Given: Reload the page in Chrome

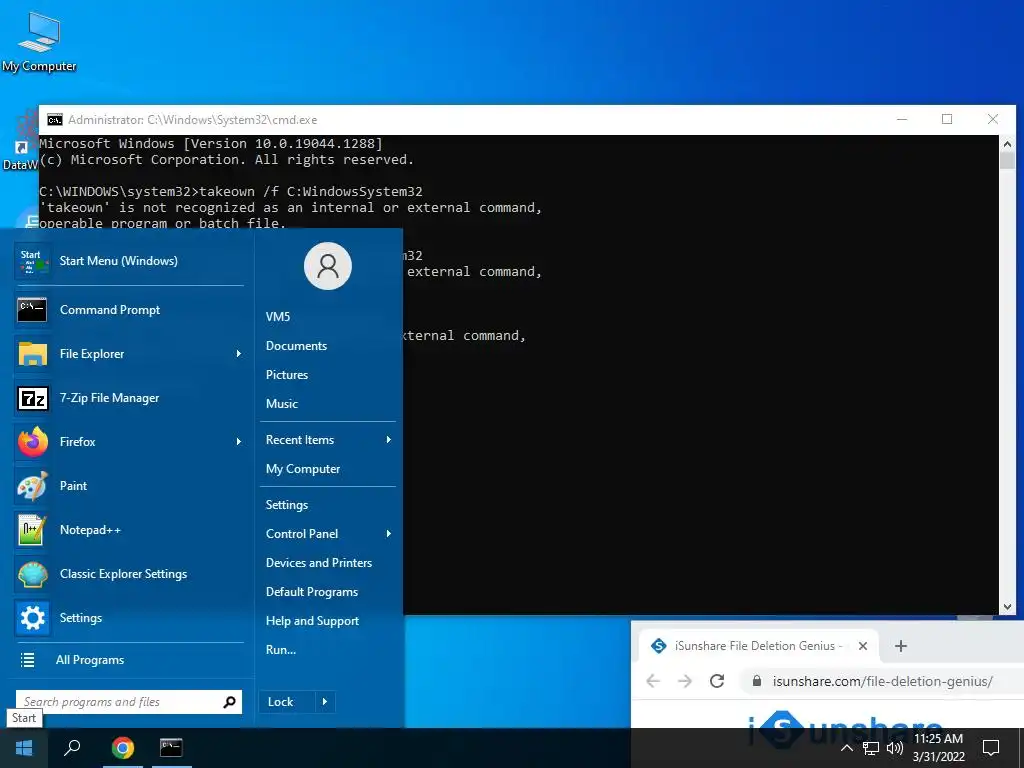Looking at the screenshot, I should (x=717, y=681).
